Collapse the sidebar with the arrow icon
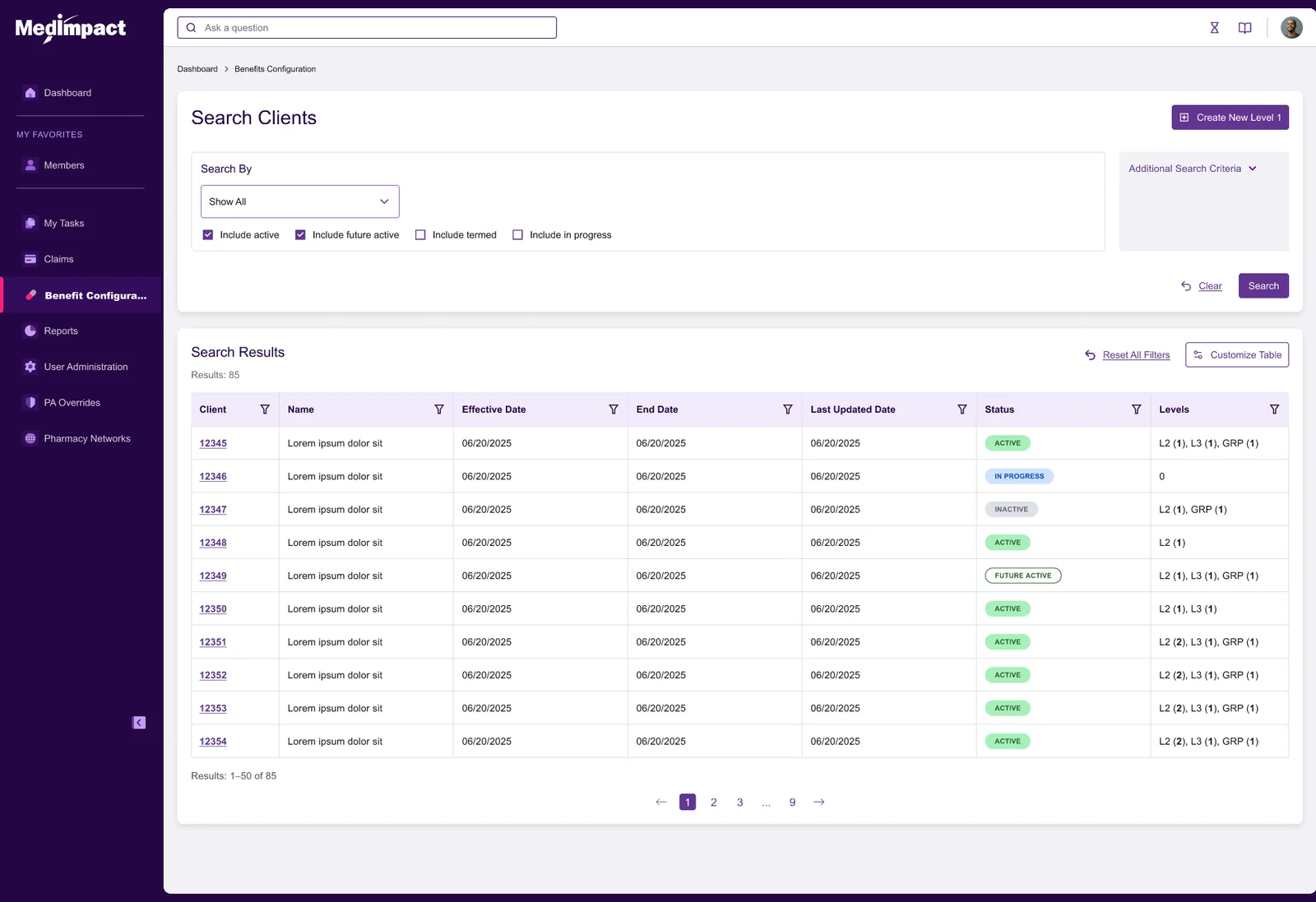 [x=139, y=723]
